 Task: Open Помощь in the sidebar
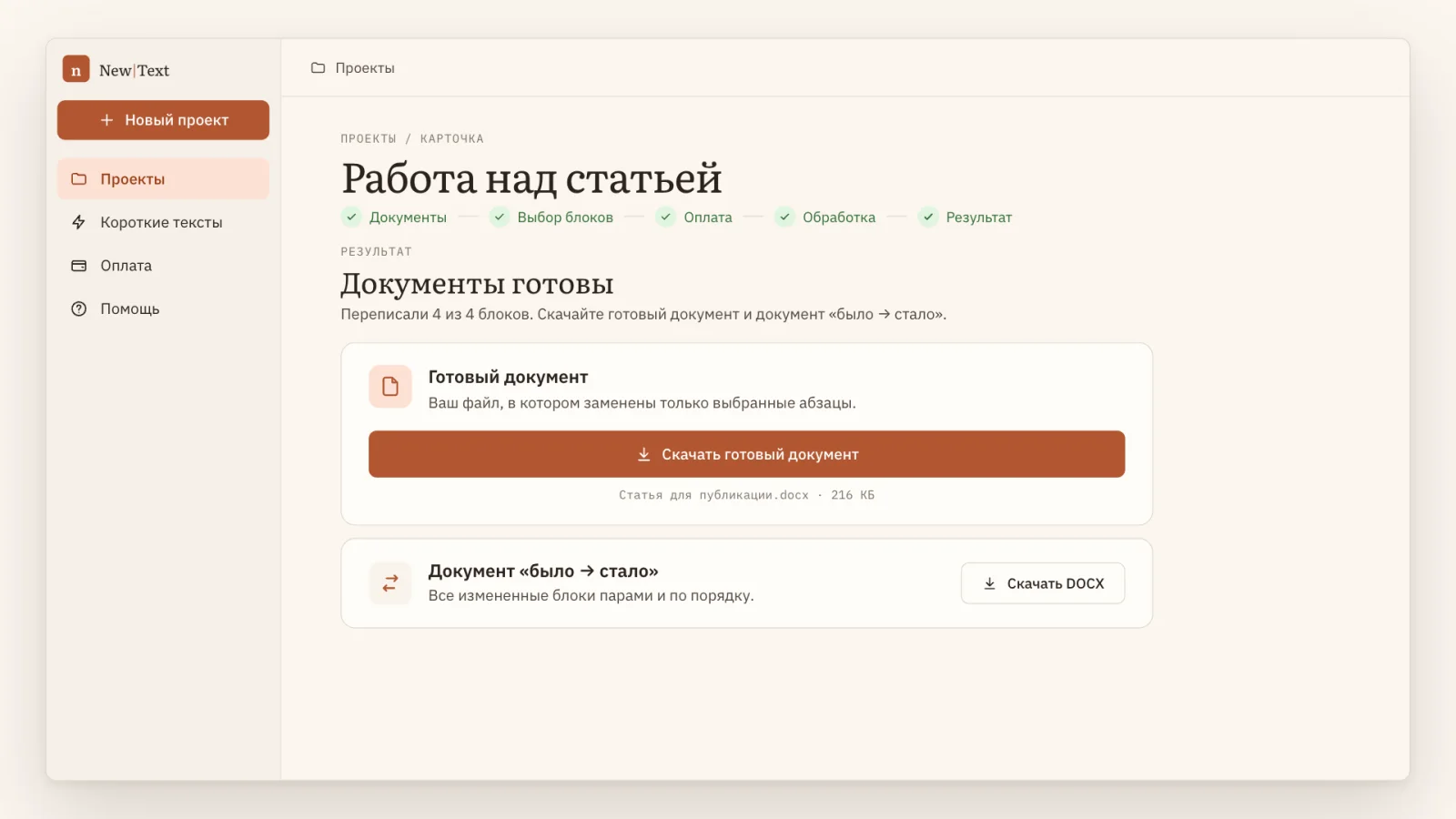coord(163,308)
